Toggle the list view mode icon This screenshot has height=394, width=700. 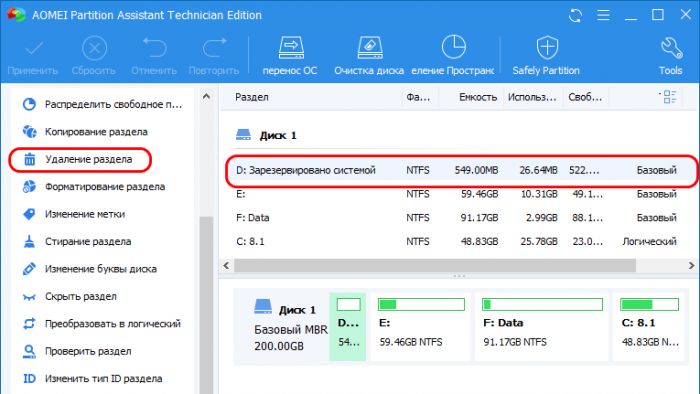(669, 97)
